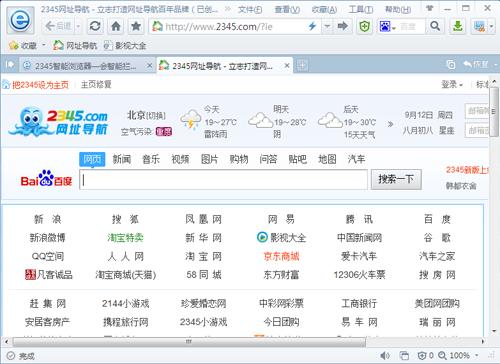Click 把2345设为主页 link
Image resolution: width=500 pixels, height=364 pixels.
40,85
